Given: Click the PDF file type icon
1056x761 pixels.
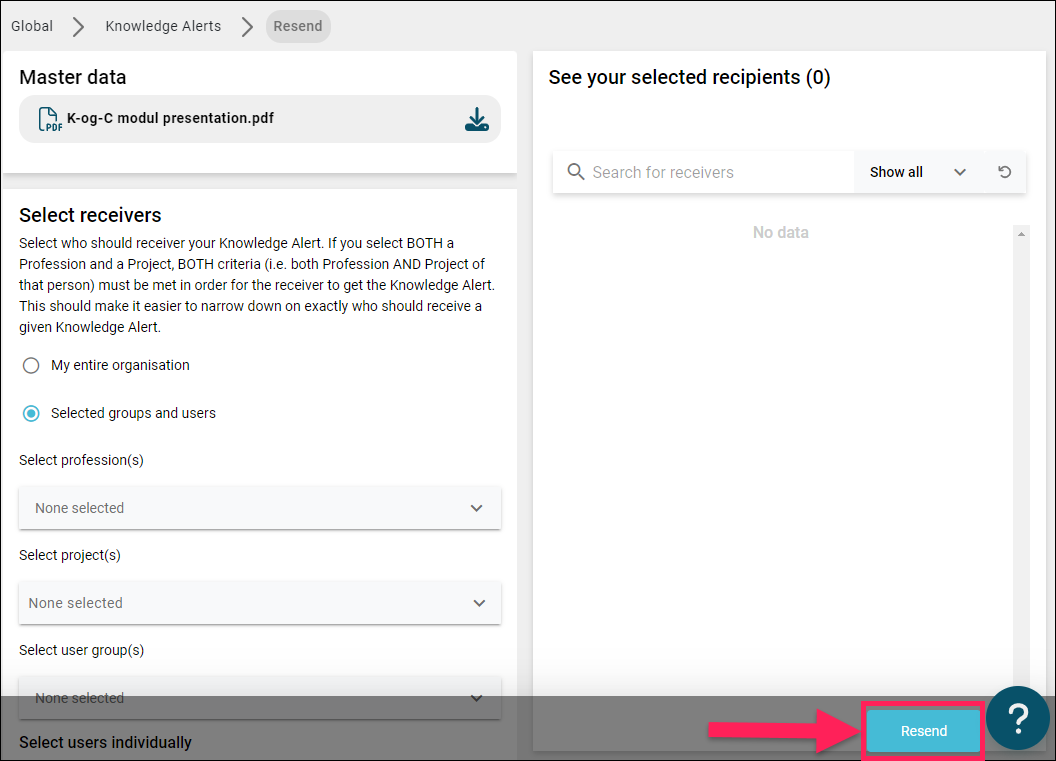Looking at the screenshot, I should click(50, 119).
